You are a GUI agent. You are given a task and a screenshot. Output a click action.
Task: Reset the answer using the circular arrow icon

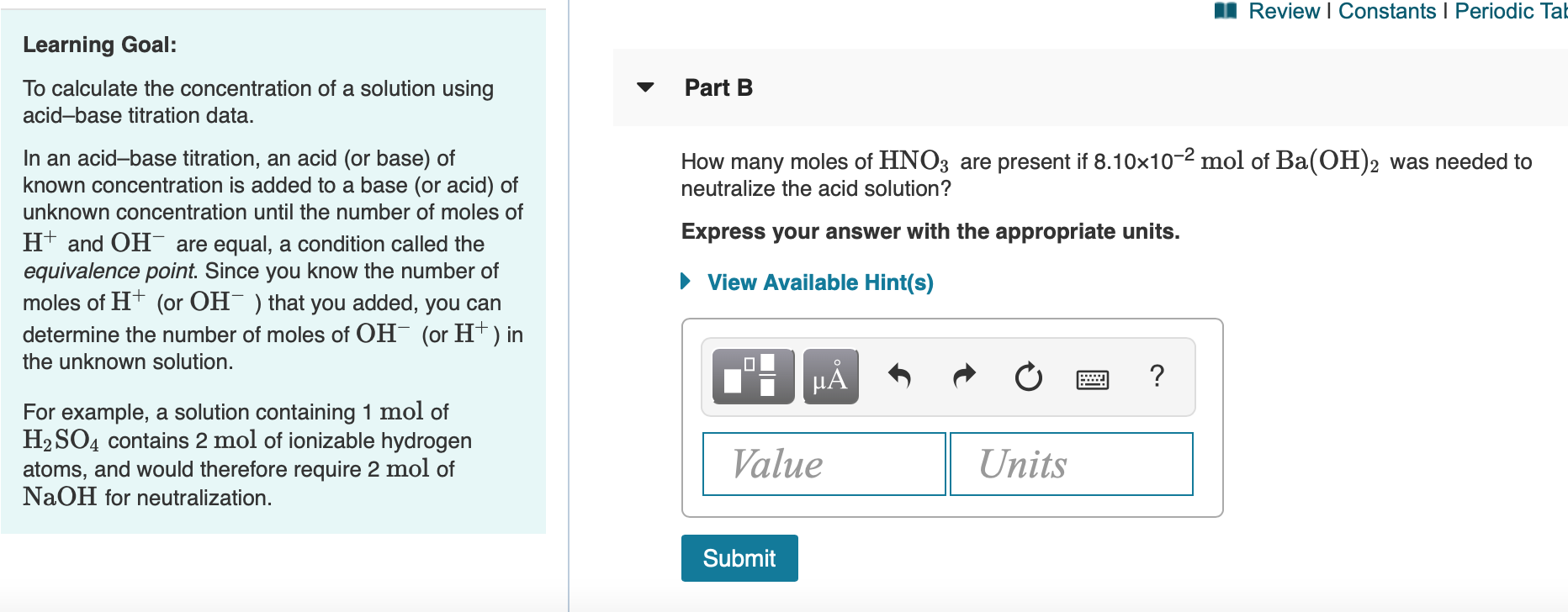(x=1028, y=377)
